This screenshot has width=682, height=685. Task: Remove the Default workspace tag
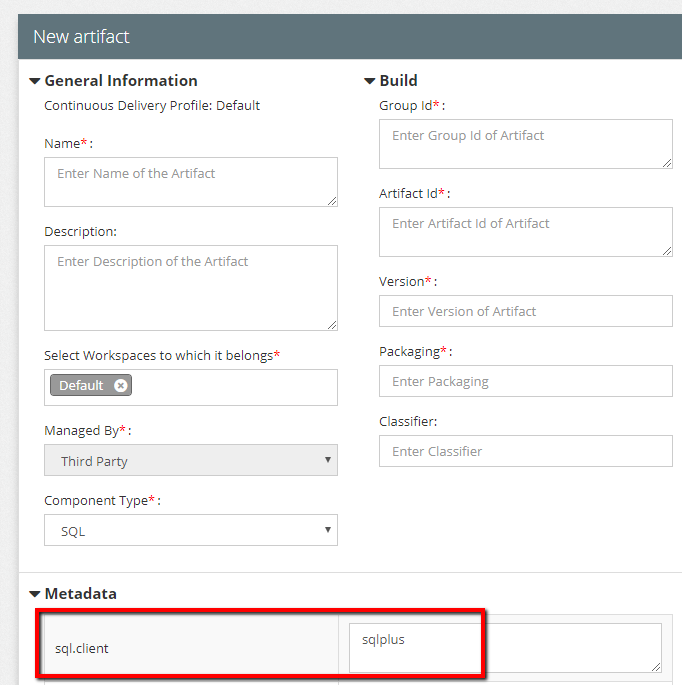coord(120,386)
